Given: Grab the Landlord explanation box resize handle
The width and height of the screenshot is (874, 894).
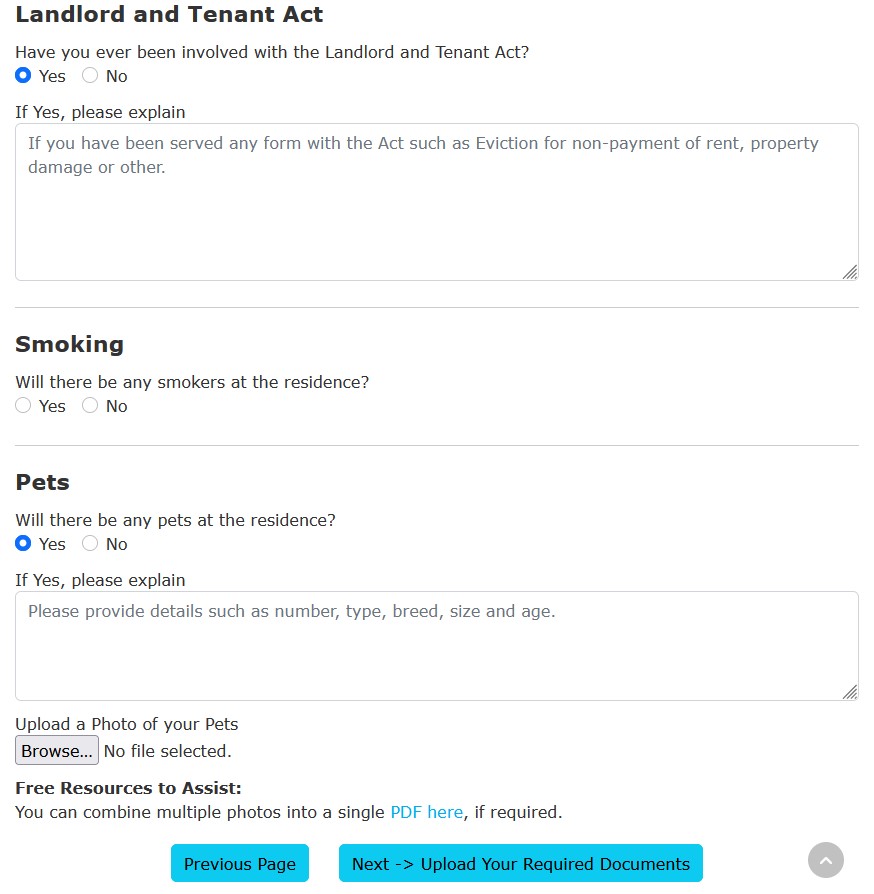Looking at the screenshot, I should (x=849, y=272).
